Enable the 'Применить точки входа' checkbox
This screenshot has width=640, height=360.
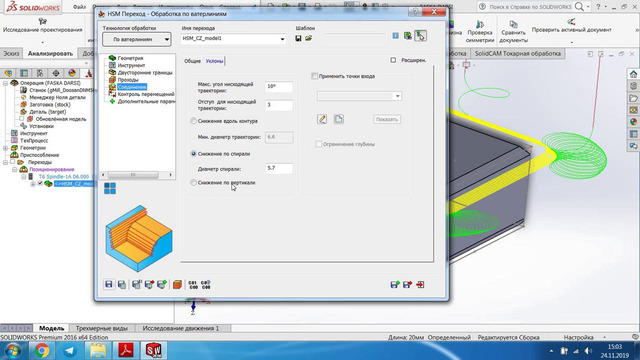(315, 76)
